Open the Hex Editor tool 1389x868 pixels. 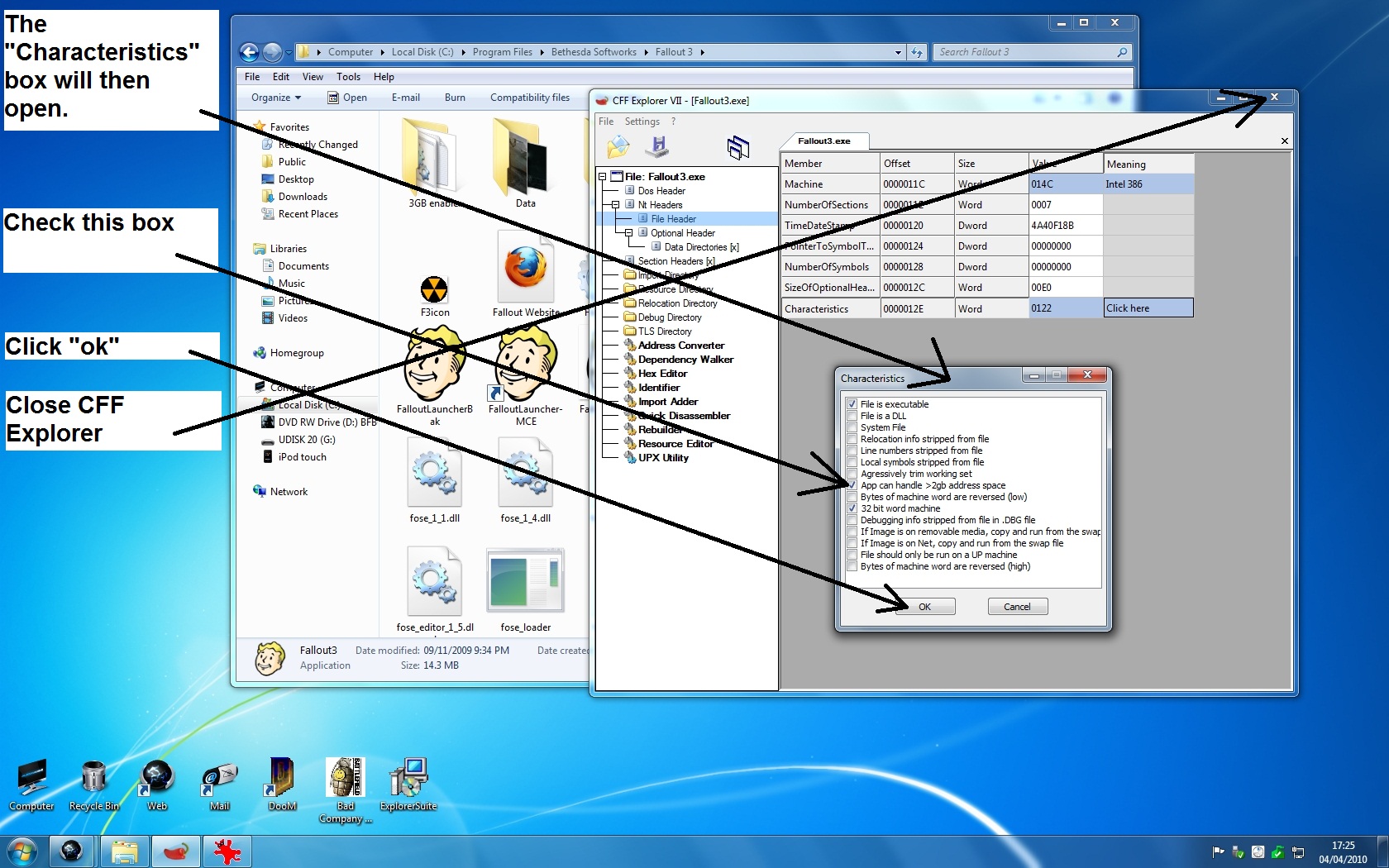662,374
